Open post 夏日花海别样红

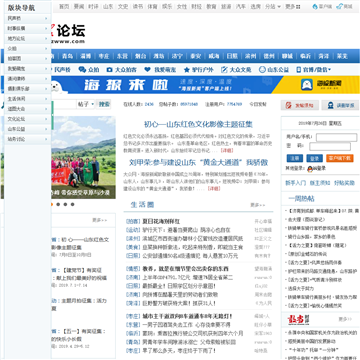tap(161, 221)
